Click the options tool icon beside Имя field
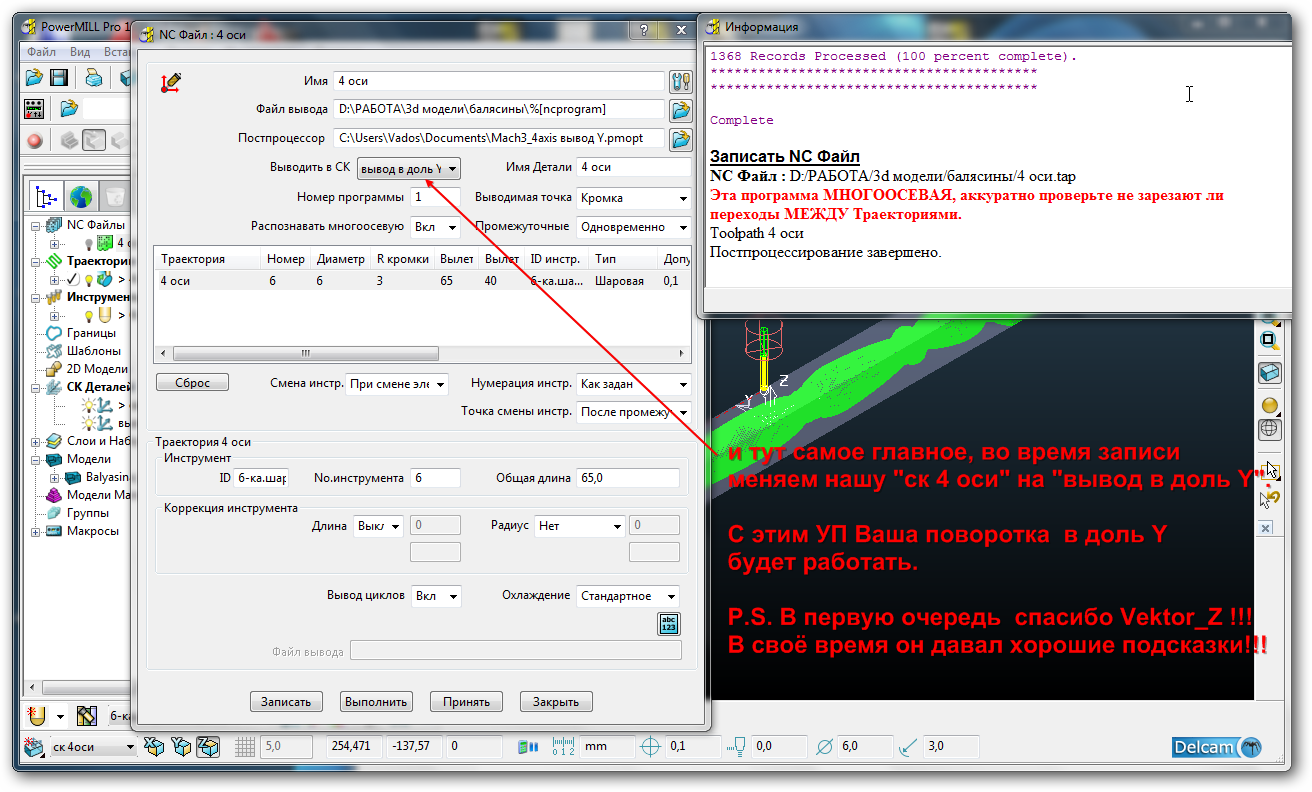This screenshot has height=792, width=1312. pos(681,81)
